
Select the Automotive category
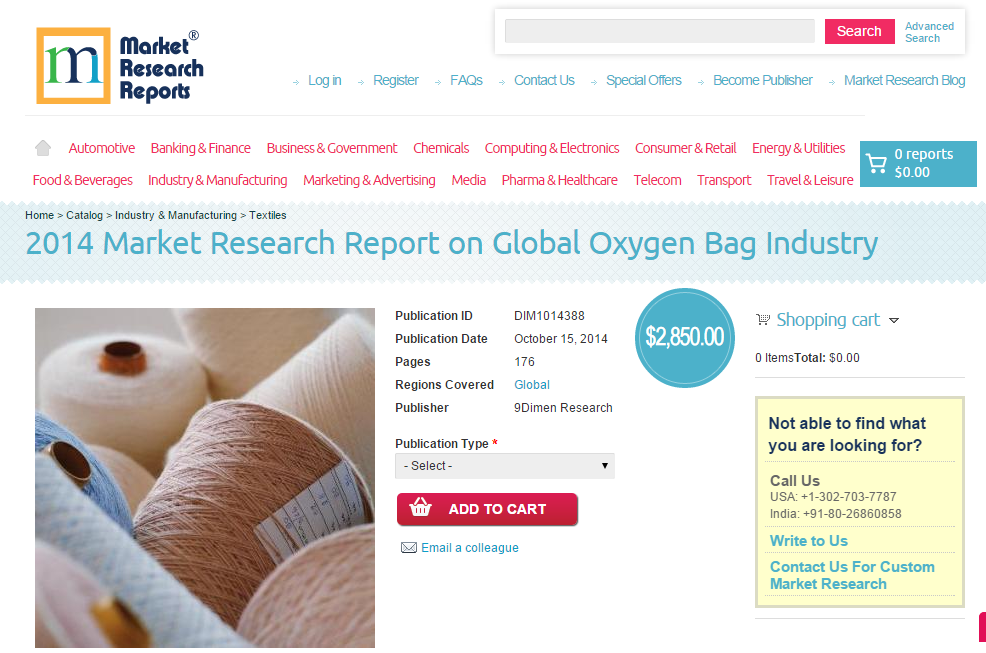point(101,147)
